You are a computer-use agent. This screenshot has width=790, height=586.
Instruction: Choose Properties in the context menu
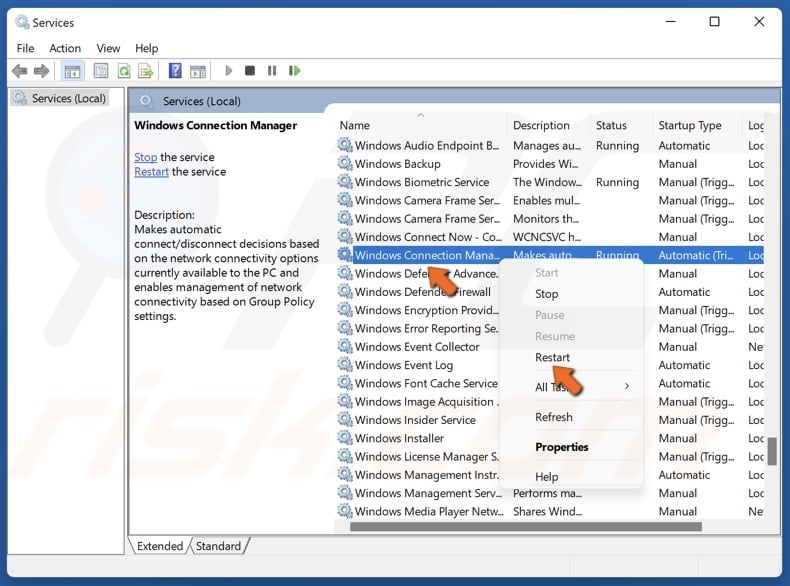[571, 447]
